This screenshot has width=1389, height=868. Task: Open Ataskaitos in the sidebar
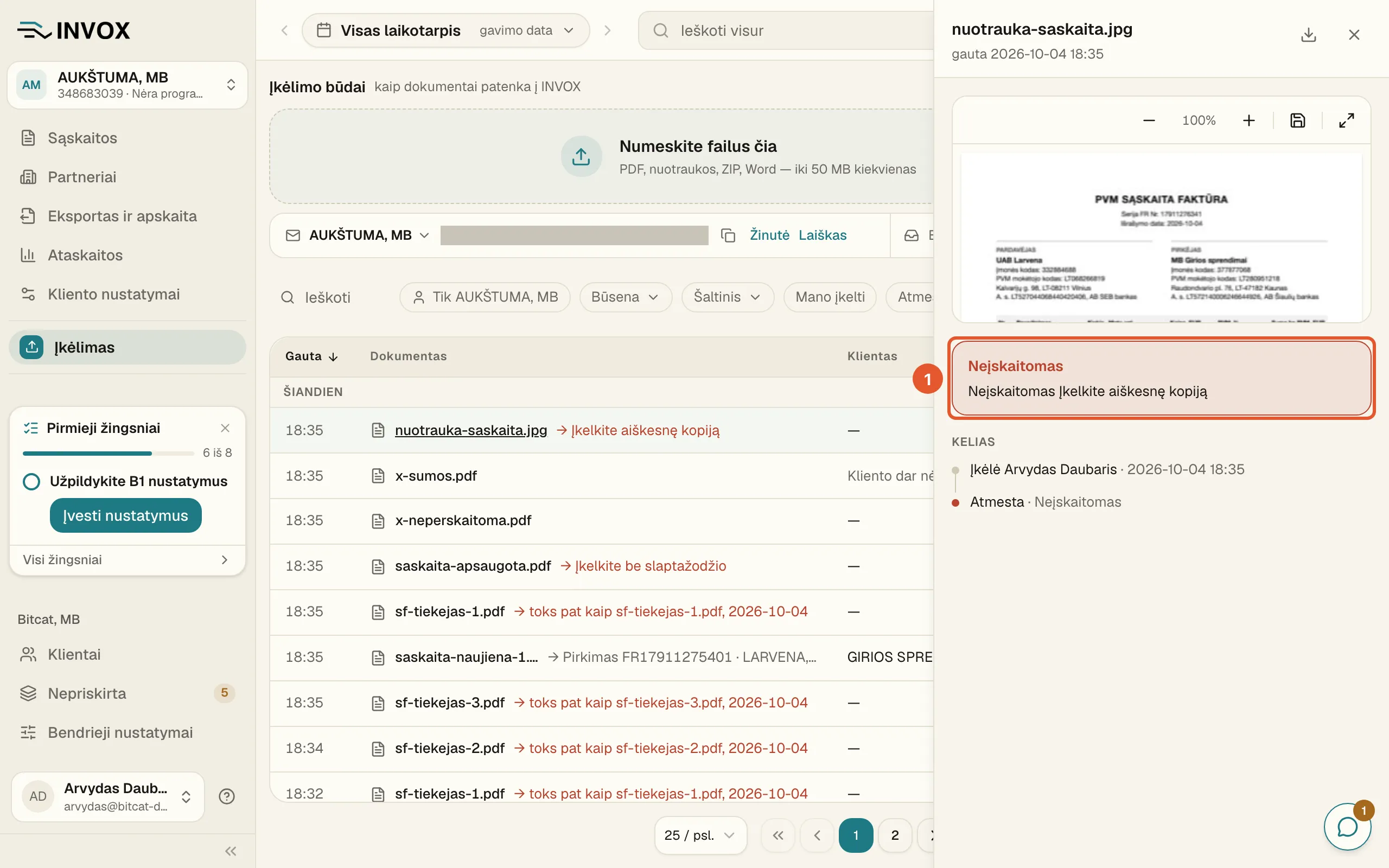click(x=127, y=255)
